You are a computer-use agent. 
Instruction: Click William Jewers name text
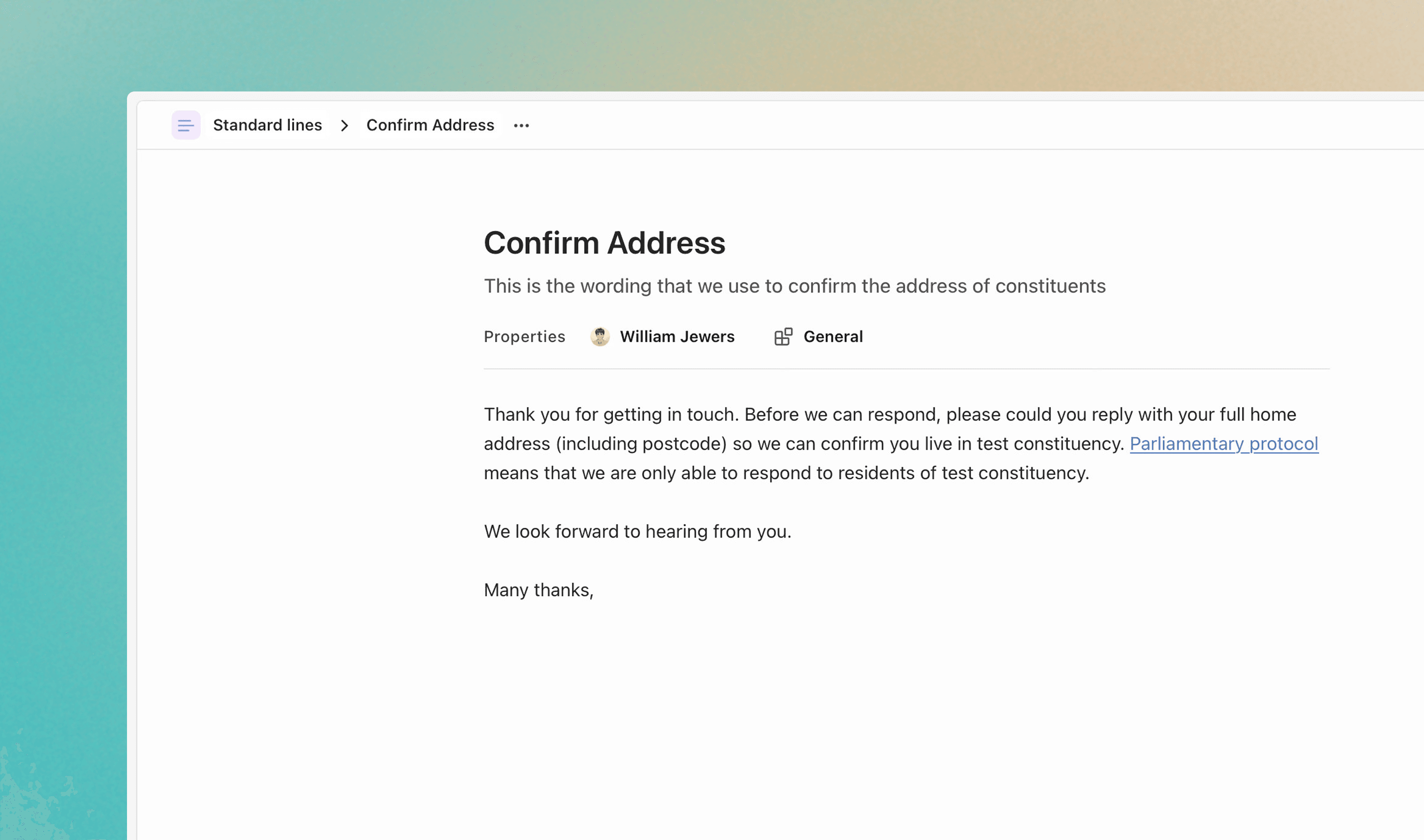[x=678, y=336]
